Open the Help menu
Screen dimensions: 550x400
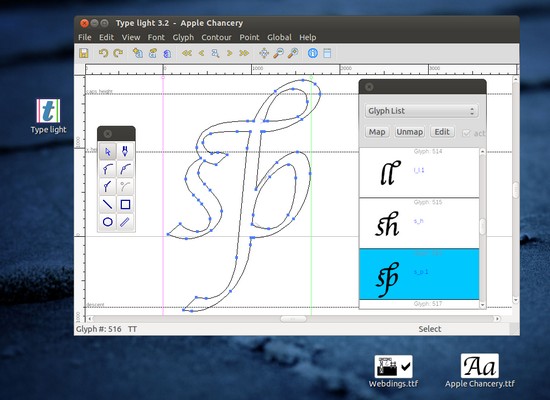coord(308,37)
